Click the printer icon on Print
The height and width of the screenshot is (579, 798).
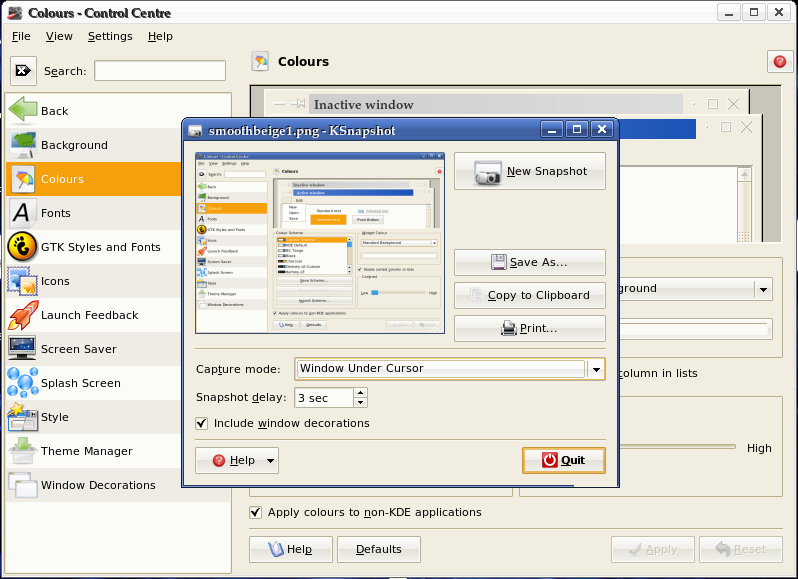(x=509, y=328)
